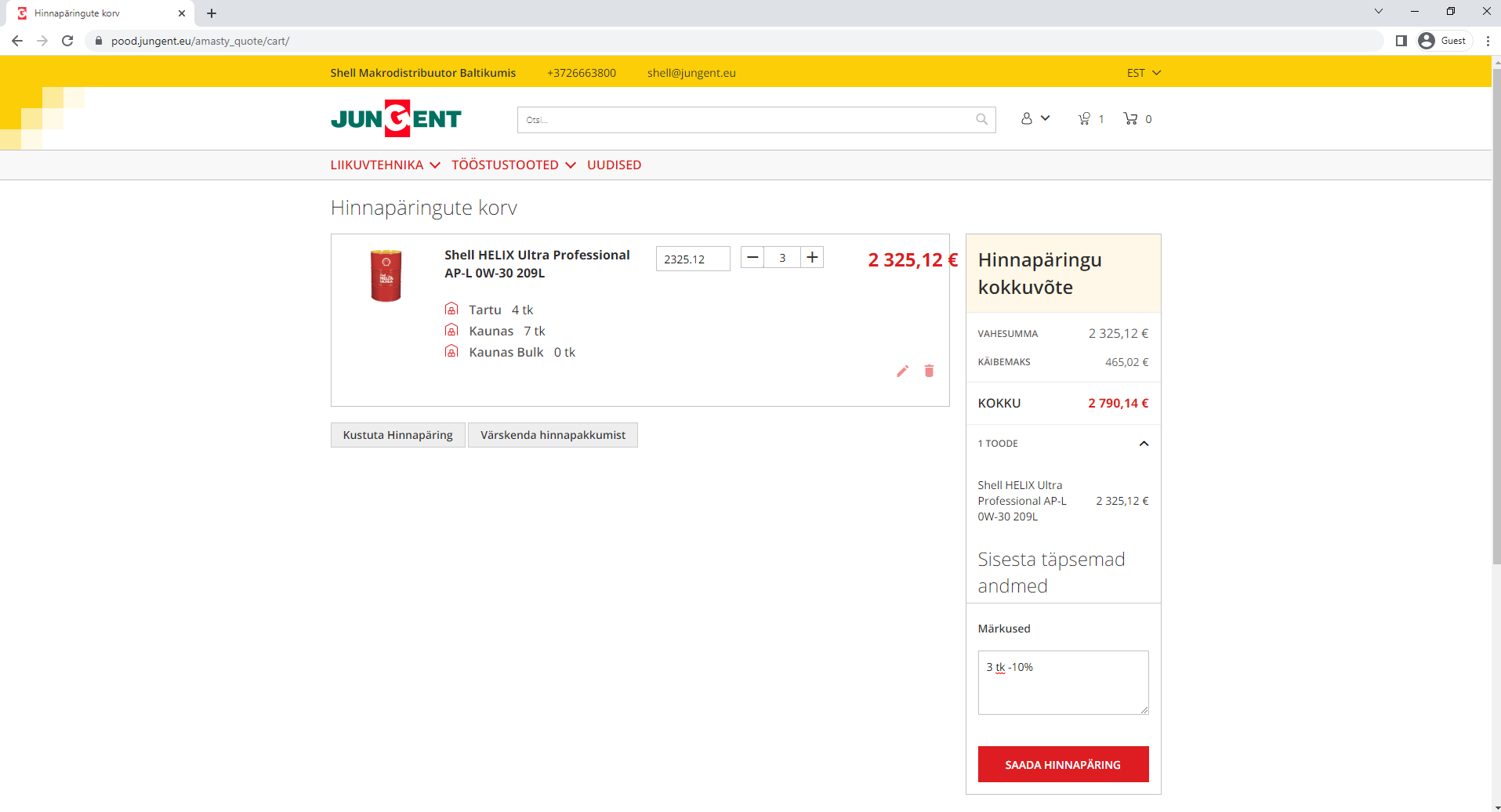Click the search magnifier icon

click(x=981, y=119)
